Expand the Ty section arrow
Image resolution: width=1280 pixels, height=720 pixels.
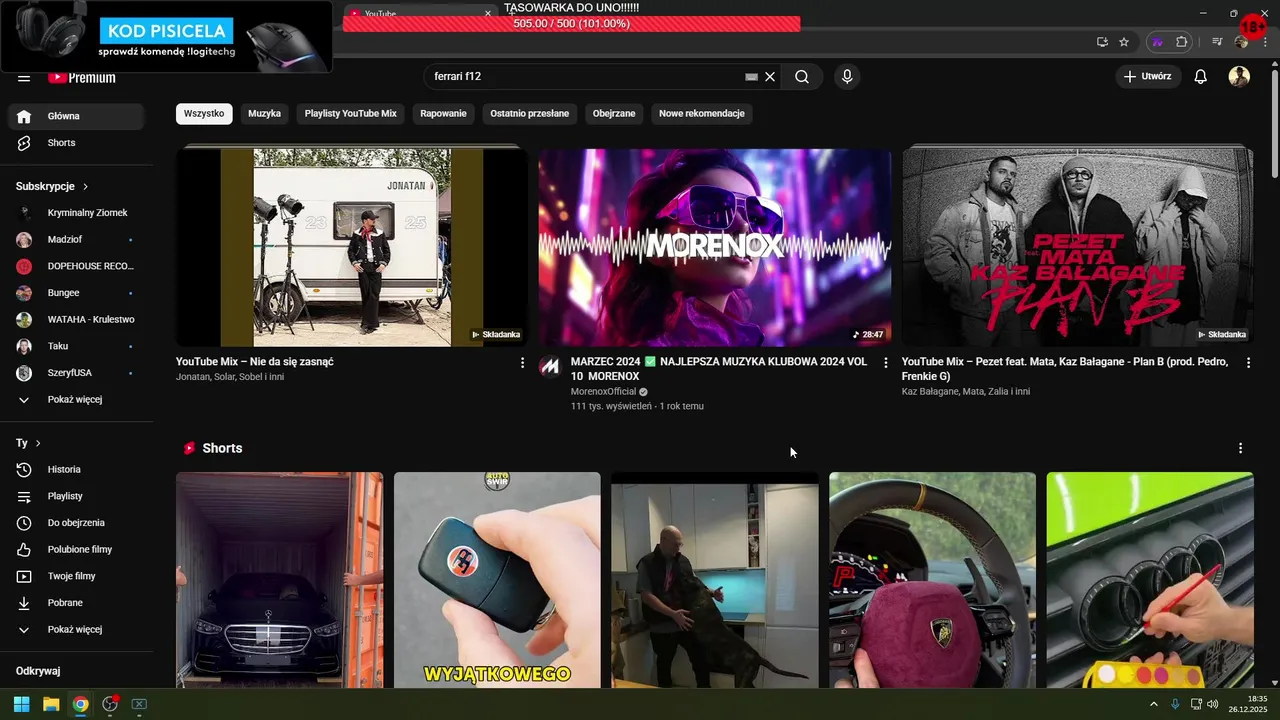38,443
